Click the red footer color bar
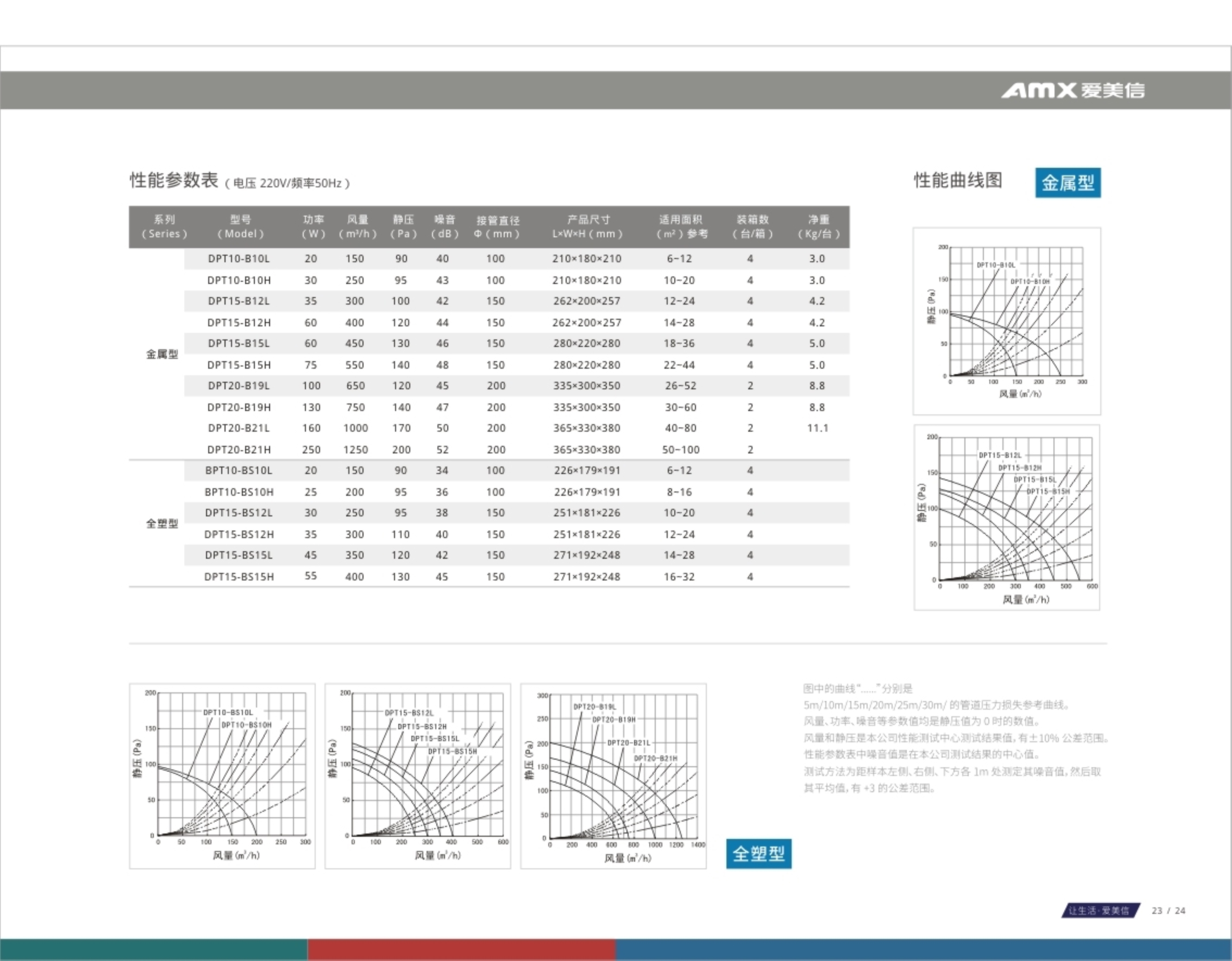Screen dimensions: 1232x961 point(462,950)
